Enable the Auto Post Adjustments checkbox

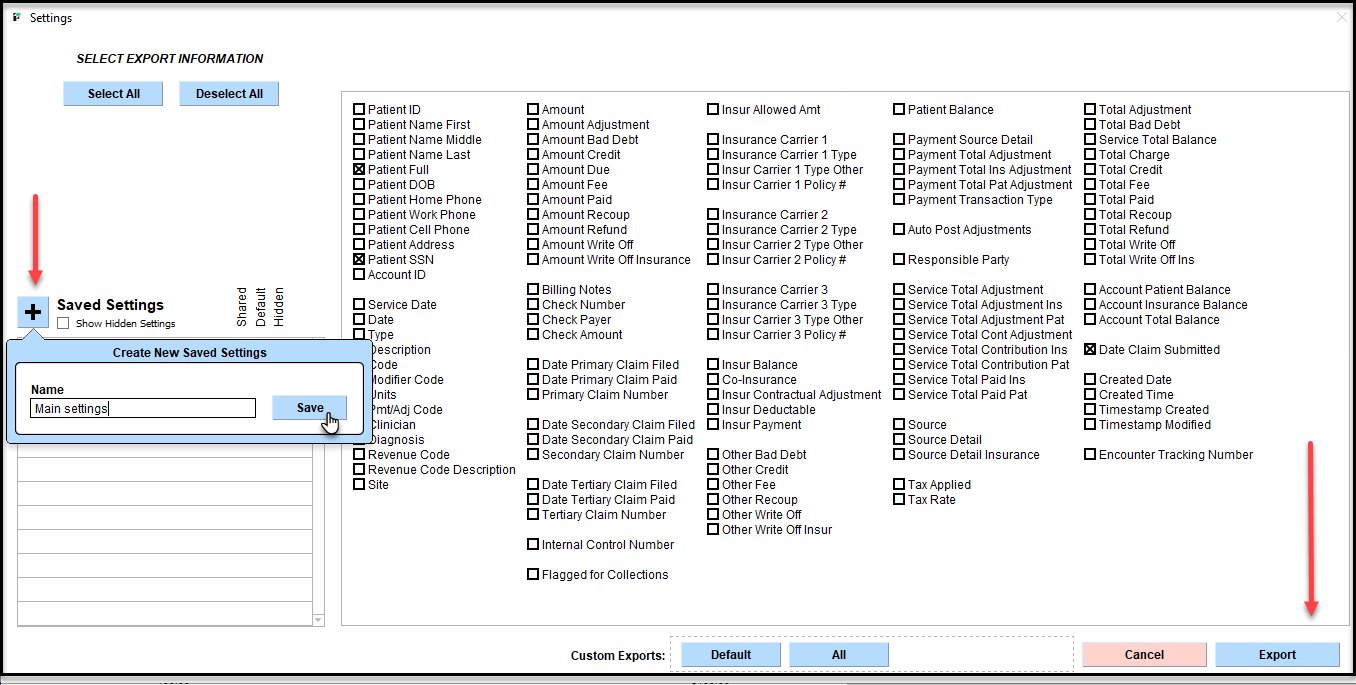point(899,230)
